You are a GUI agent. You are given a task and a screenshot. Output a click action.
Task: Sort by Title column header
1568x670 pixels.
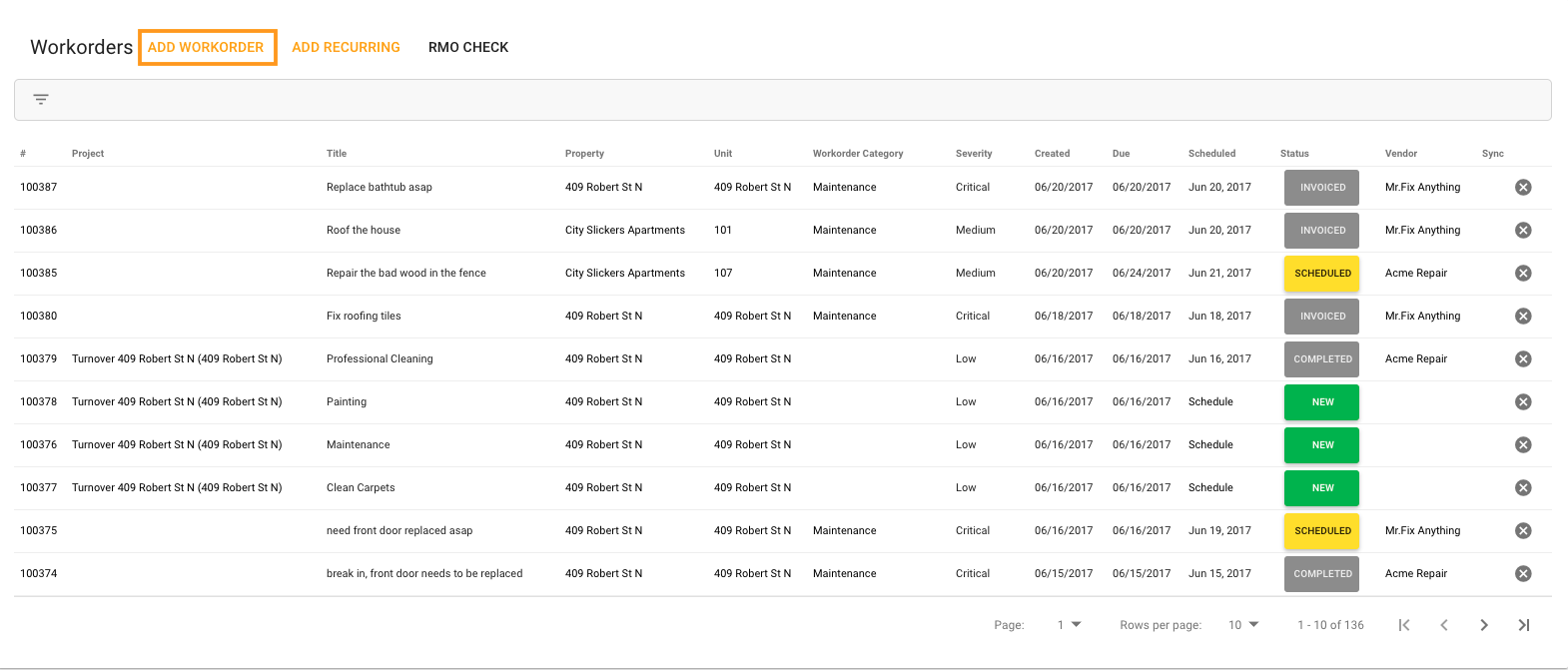(x=337, y=154)
